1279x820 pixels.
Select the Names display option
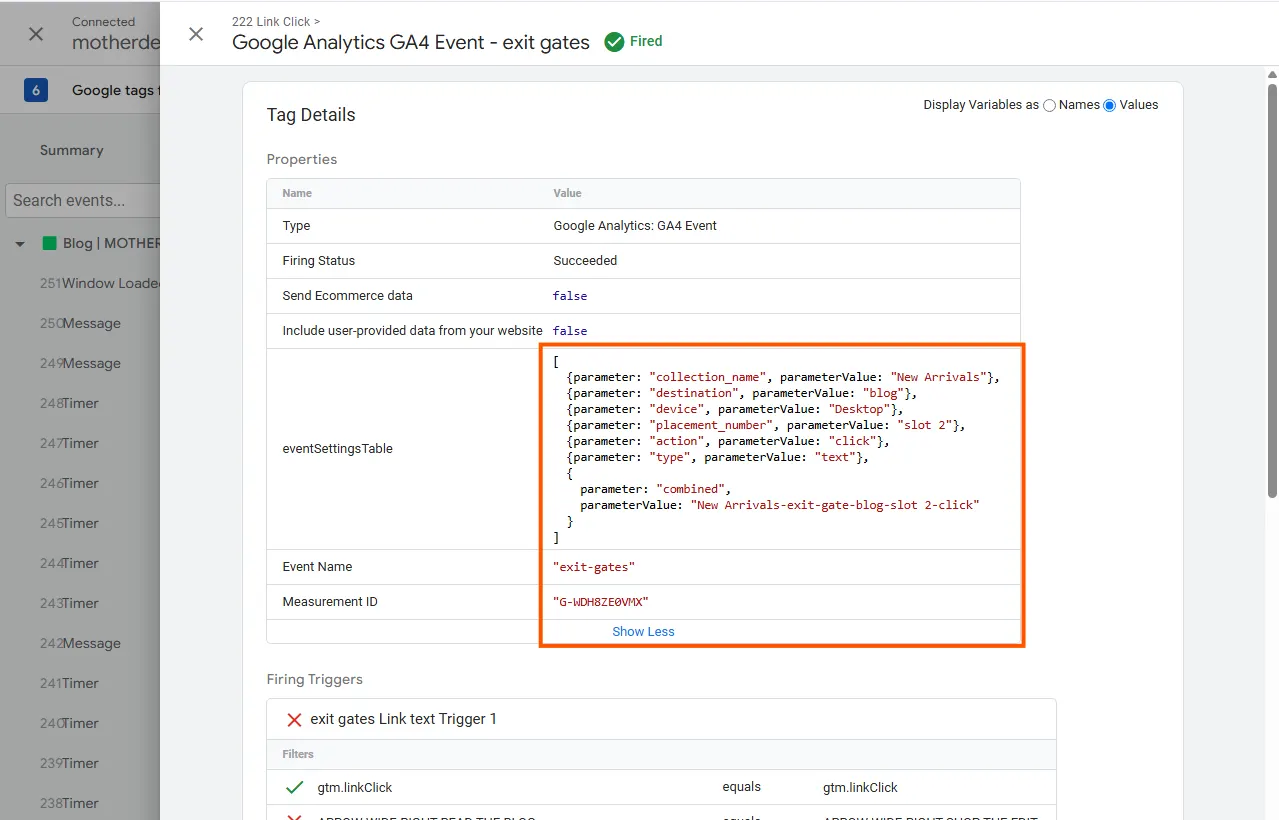[1049, 105]
